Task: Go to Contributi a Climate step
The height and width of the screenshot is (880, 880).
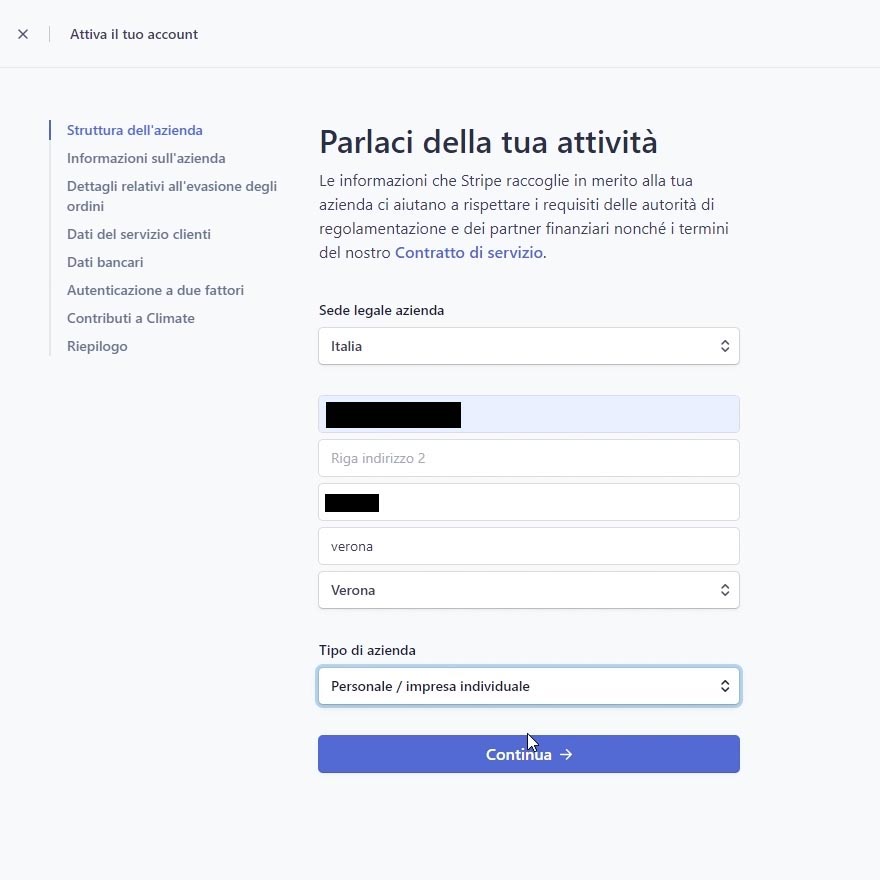Action: (130, 318)
